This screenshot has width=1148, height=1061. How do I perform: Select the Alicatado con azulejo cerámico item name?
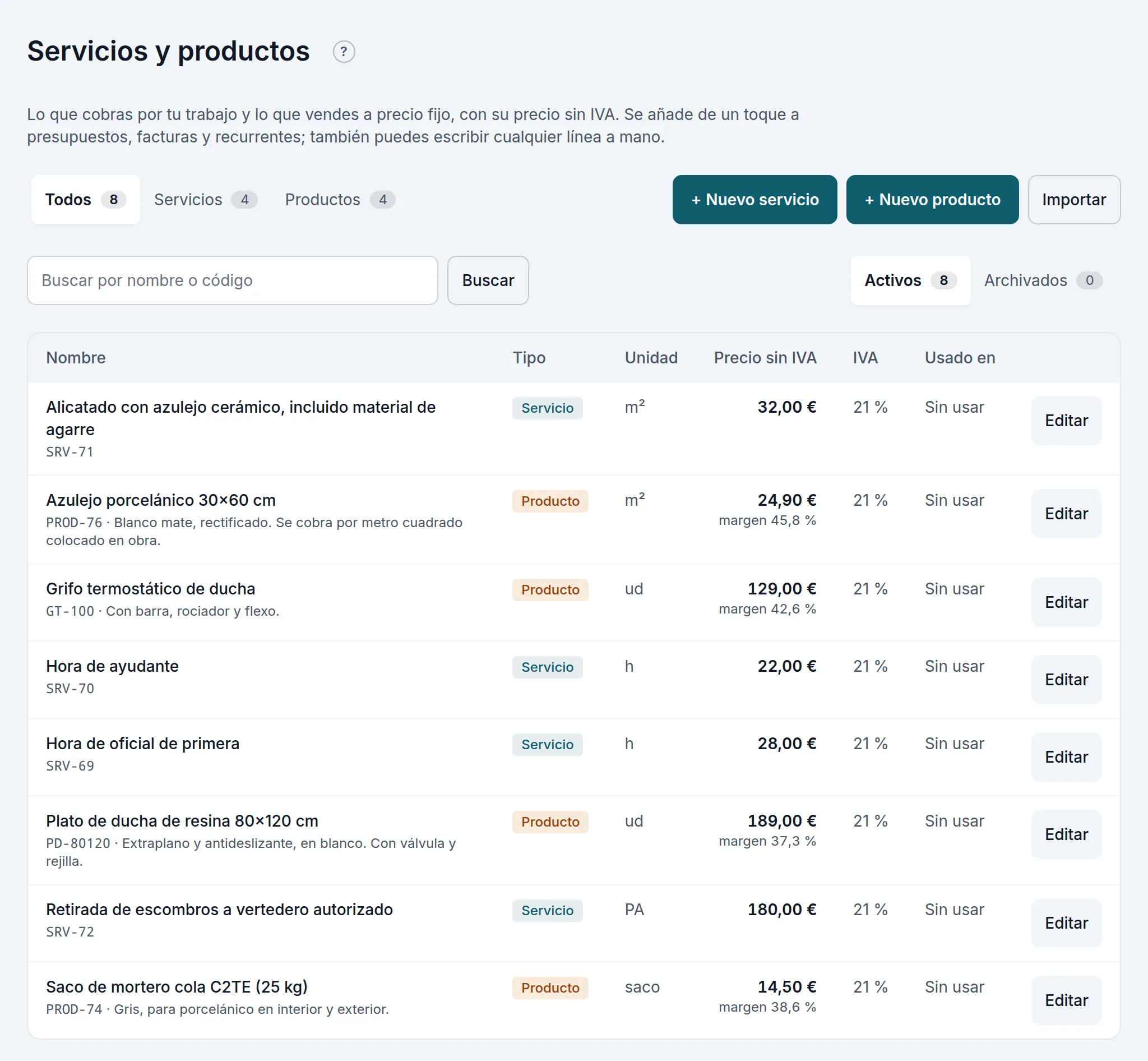(x=240, y=418)
